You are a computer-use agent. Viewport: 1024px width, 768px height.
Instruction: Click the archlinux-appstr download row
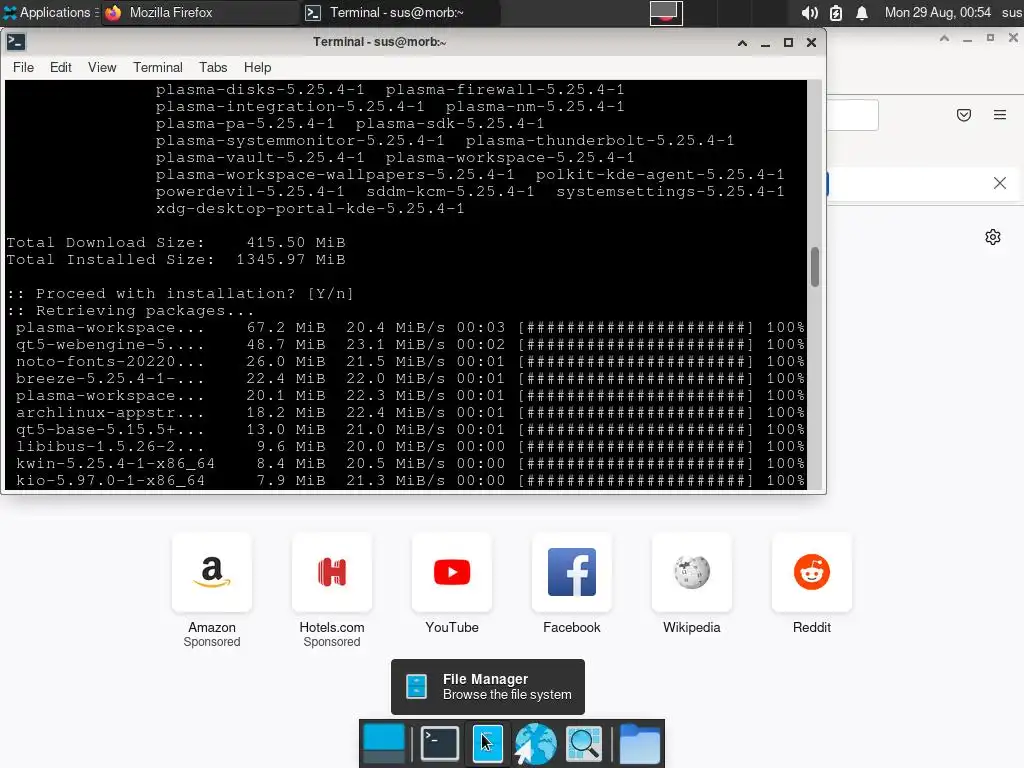[x=410, y=413]
